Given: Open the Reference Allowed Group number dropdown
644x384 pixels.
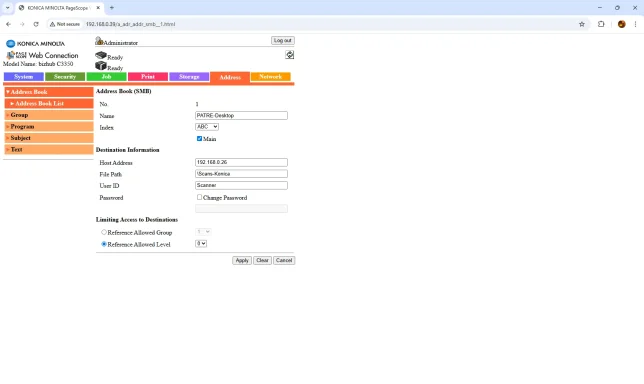Looking at the screenshot, I should [203, 232].
